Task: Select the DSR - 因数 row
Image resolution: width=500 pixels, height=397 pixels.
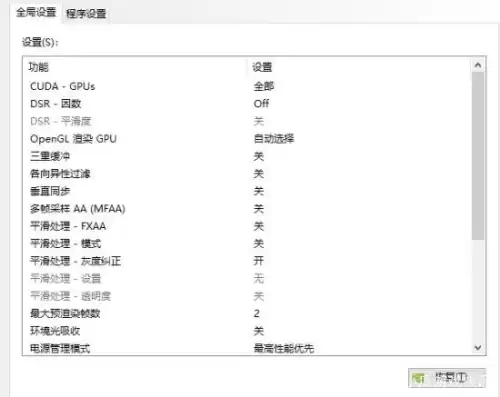Action: click(247, 104)
